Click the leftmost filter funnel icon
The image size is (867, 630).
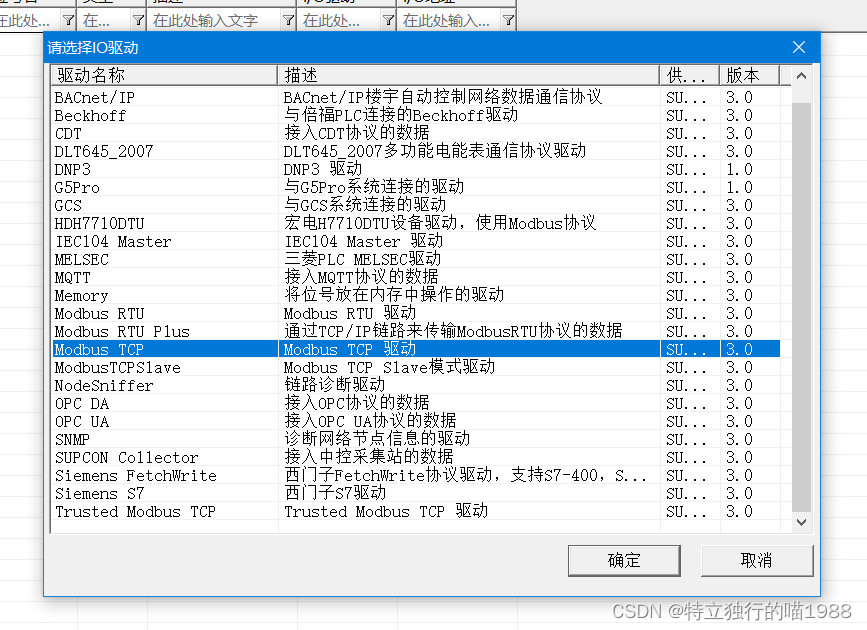coord(67,19)
